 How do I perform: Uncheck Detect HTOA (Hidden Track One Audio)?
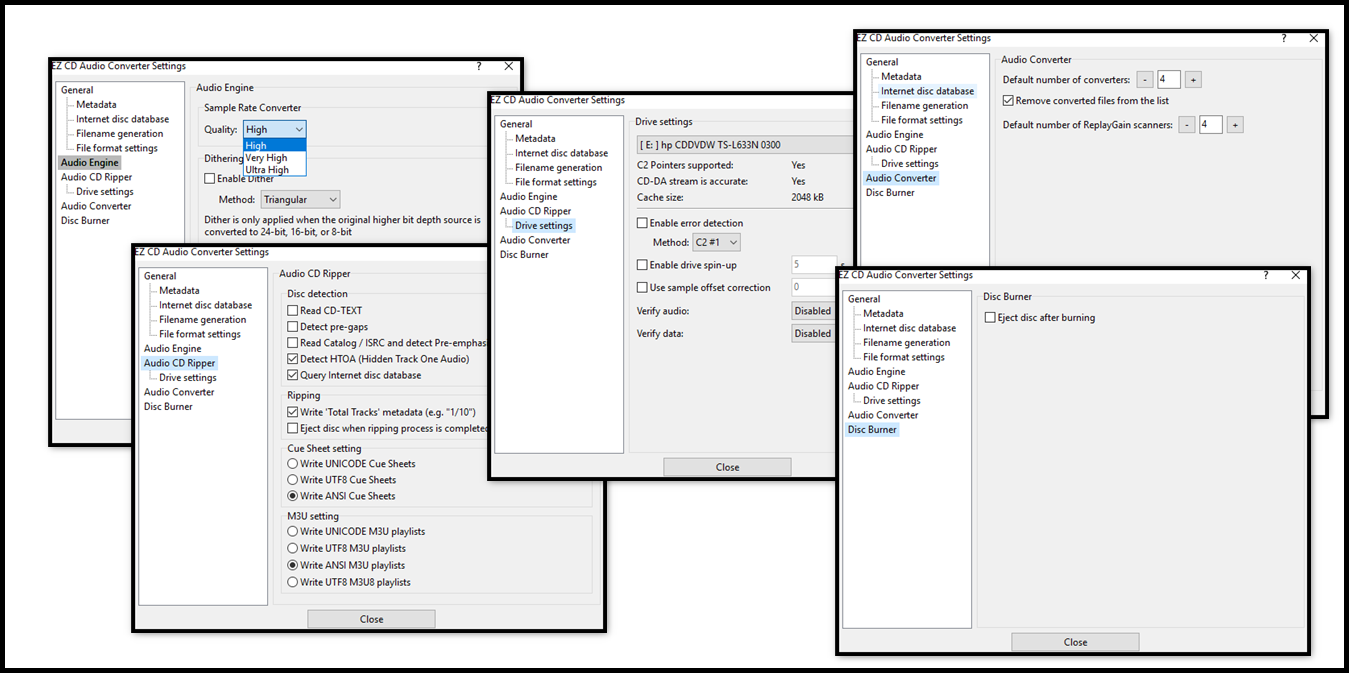click(x=293, y=359)
